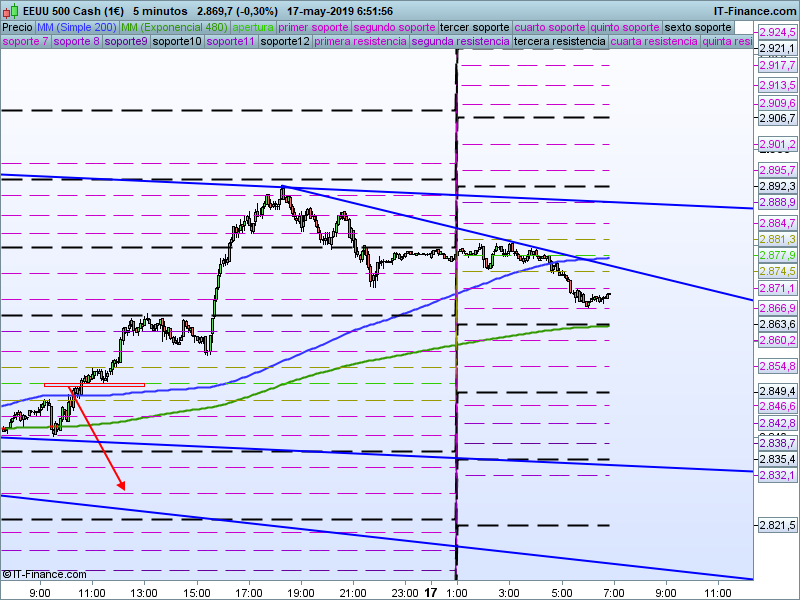Click the 2.906,7 price axis label
The width and height of the screenshot is (800, 600).
point(777,118)
